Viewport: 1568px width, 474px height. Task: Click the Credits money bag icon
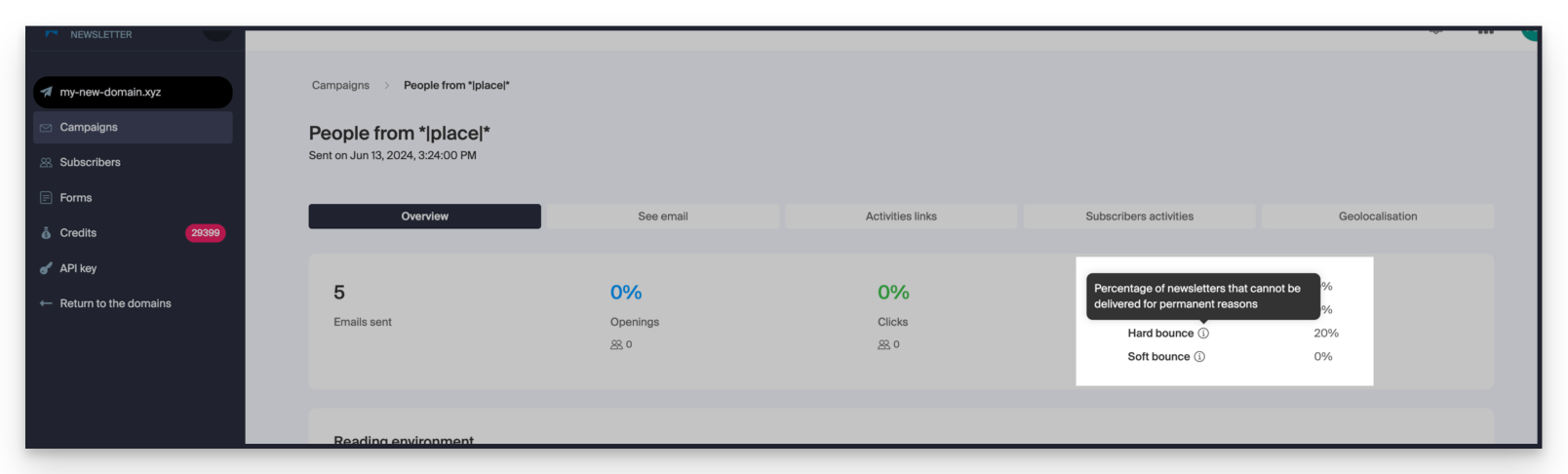46,233
